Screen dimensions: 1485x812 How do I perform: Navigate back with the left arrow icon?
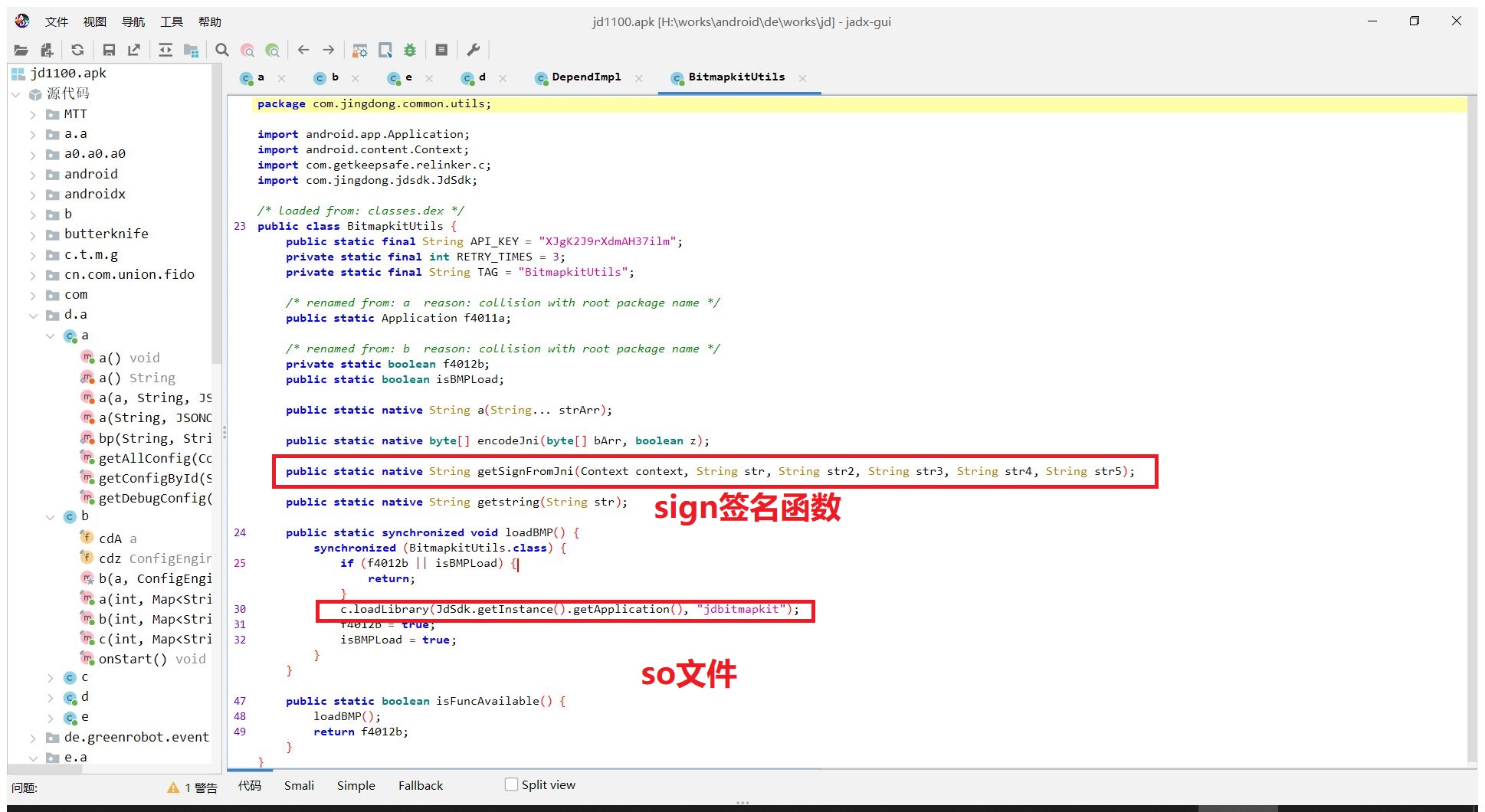pyautogui.click(x=303, y=50)
